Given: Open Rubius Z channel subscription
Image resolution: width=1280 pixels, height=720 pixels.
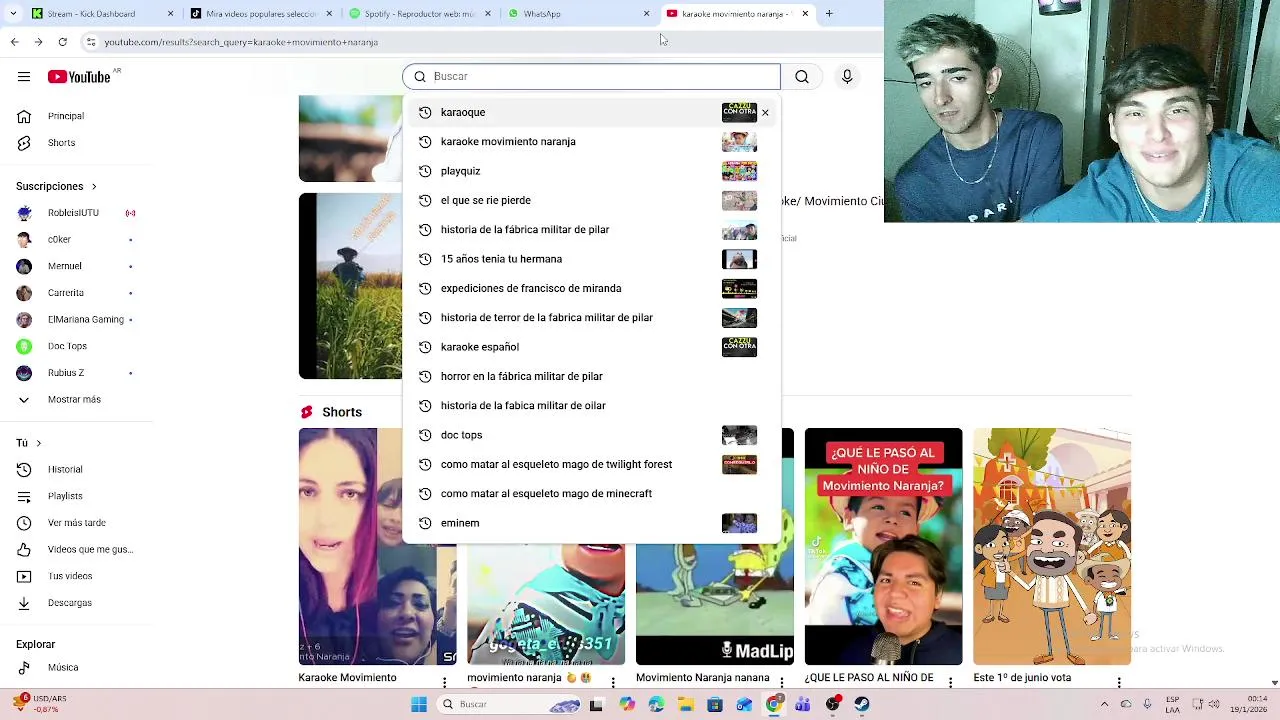Looking at the screenshot, I should [x=66, y=373].
